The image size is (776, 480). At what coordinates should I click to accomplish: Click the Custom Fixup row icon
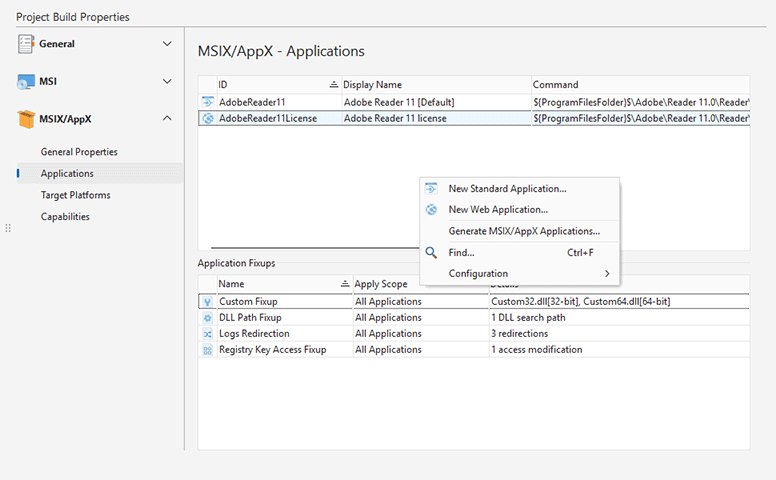pos(208,302)
